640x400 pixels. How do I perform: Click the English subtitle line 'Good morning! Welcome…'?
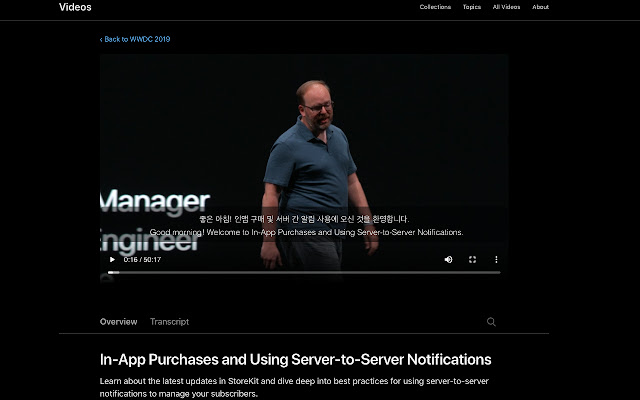(x=306, y=232)
